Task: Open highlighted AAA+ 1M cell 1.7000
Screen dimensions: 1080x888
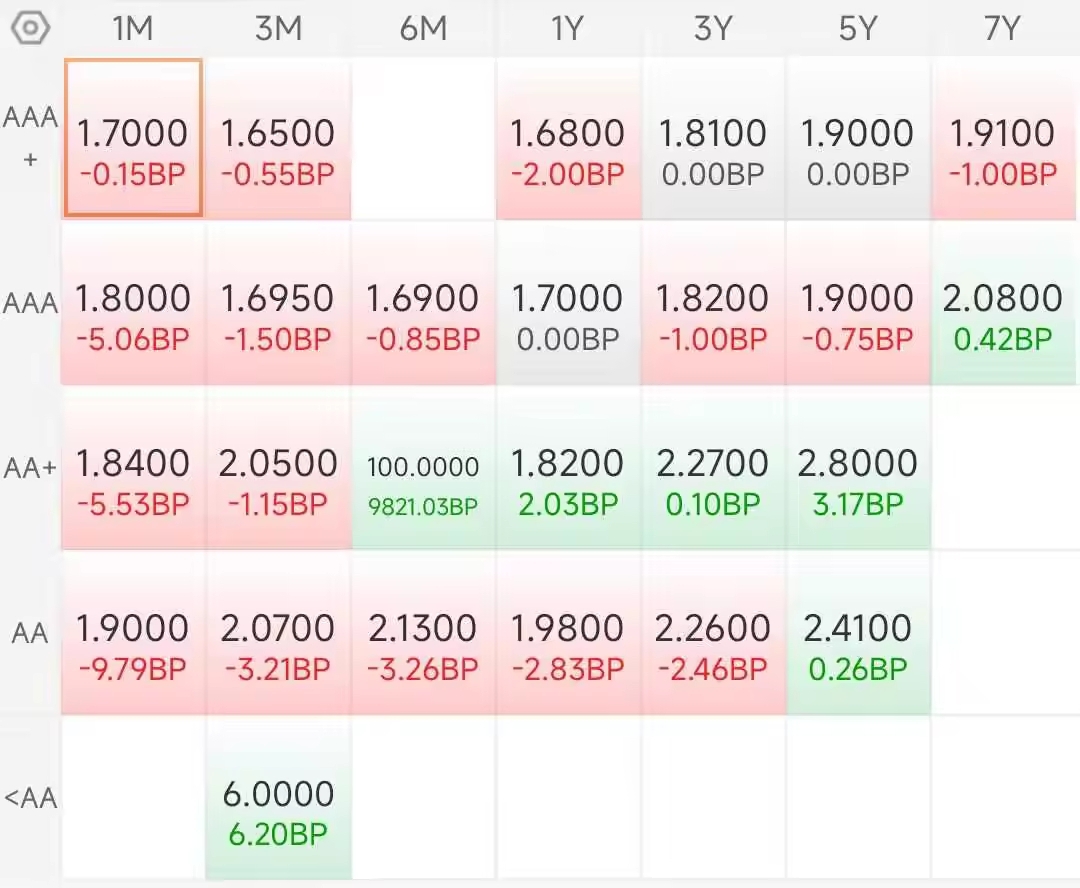Action: 133,138
